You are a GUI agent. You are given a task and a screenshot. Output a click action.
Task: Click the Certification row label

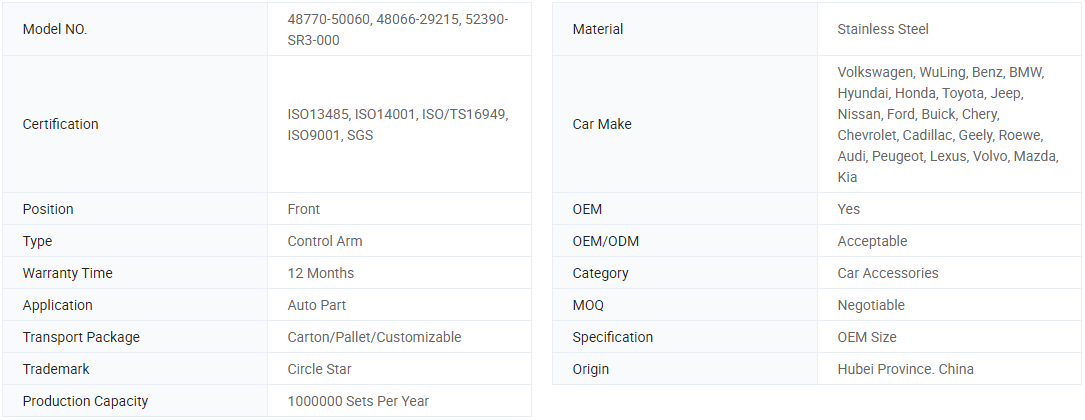60,124
